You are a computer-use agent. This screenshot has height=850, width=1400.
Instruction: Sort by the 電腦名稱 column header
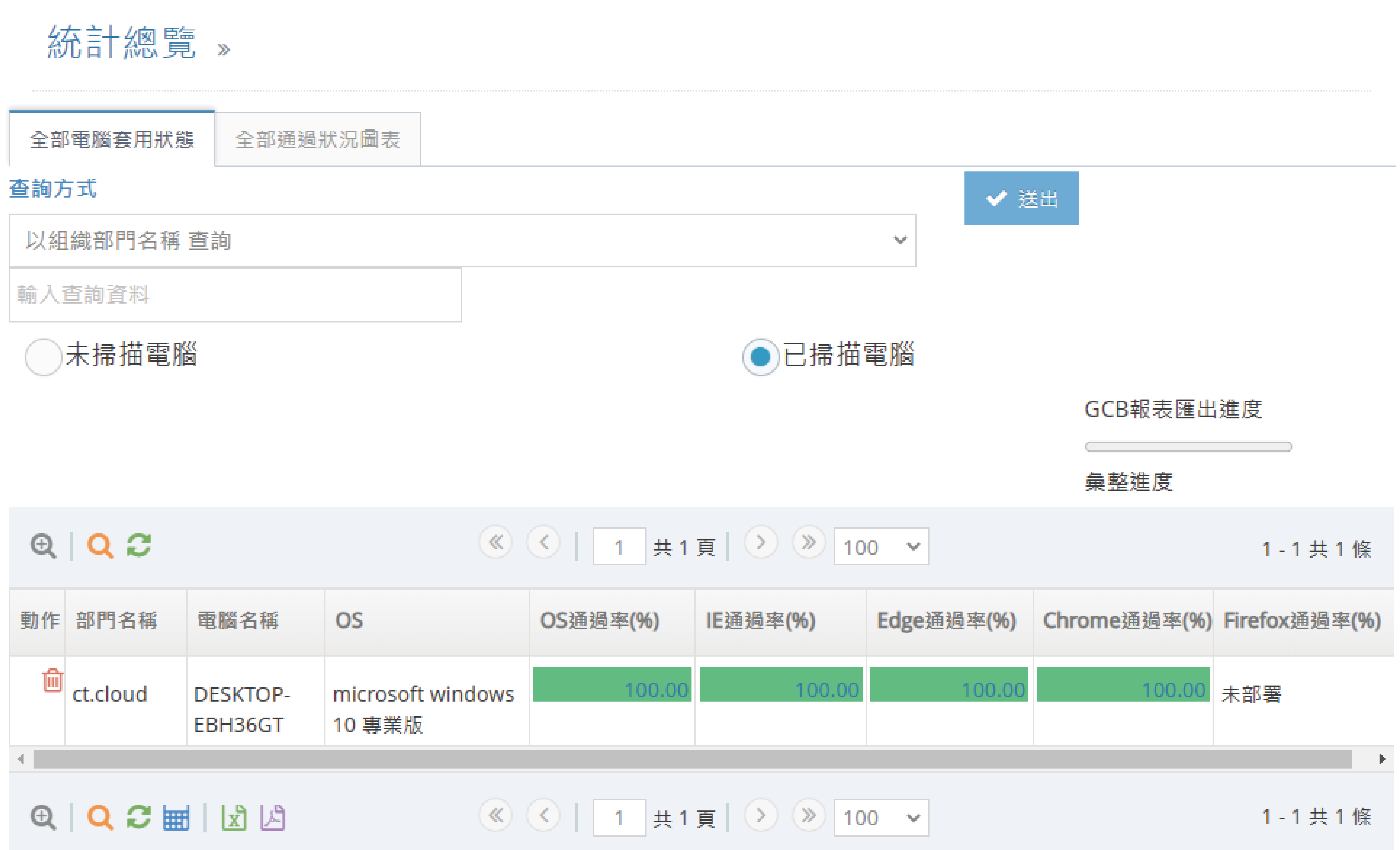pos(256,621)
